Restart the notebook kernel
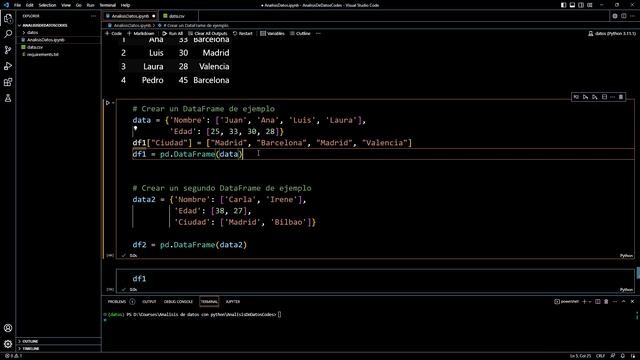The image size is (640, 360). click(243, 33)
